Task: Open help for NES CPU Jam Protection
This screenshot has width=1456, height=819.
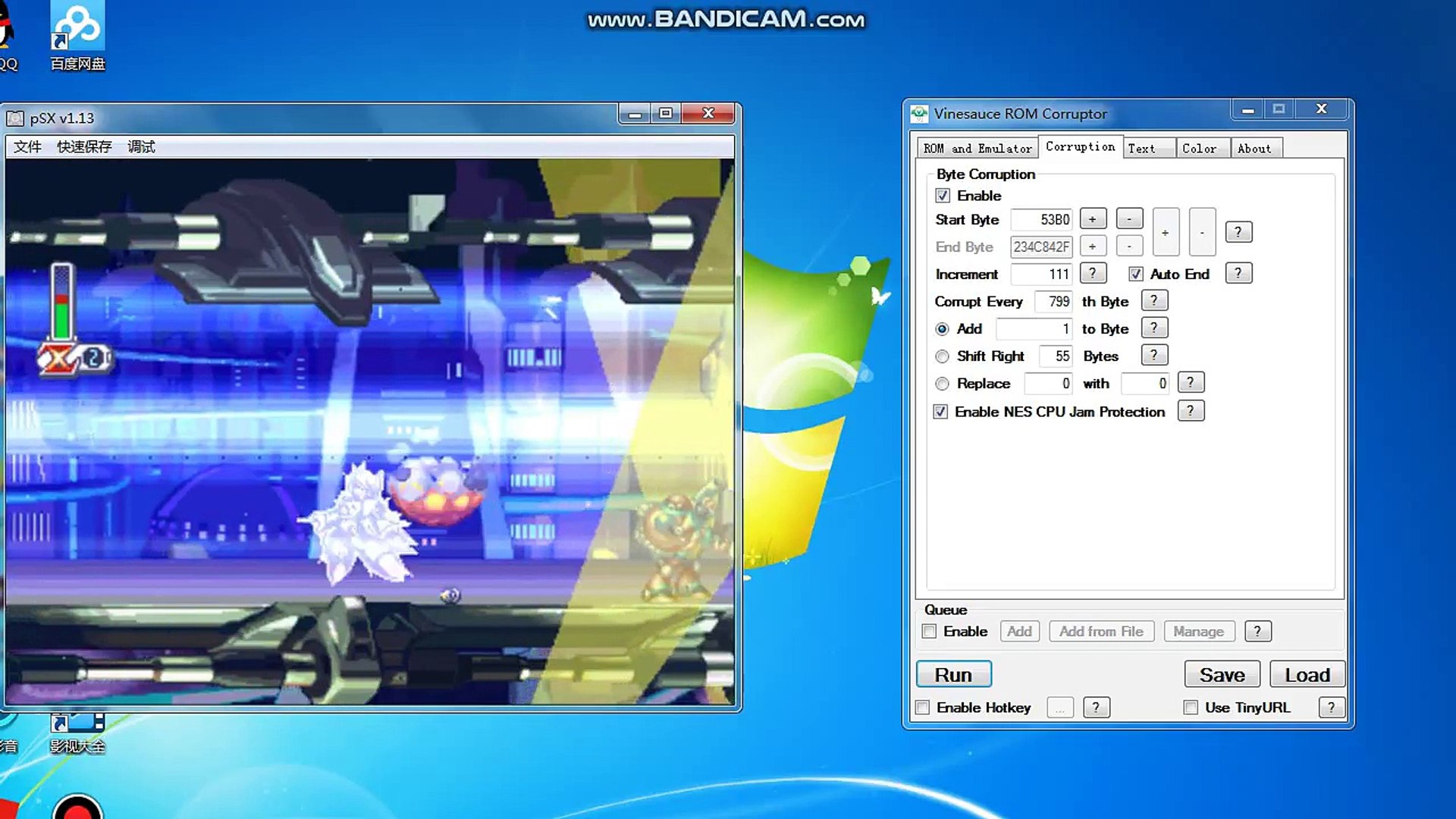Action: [1191, 410]
